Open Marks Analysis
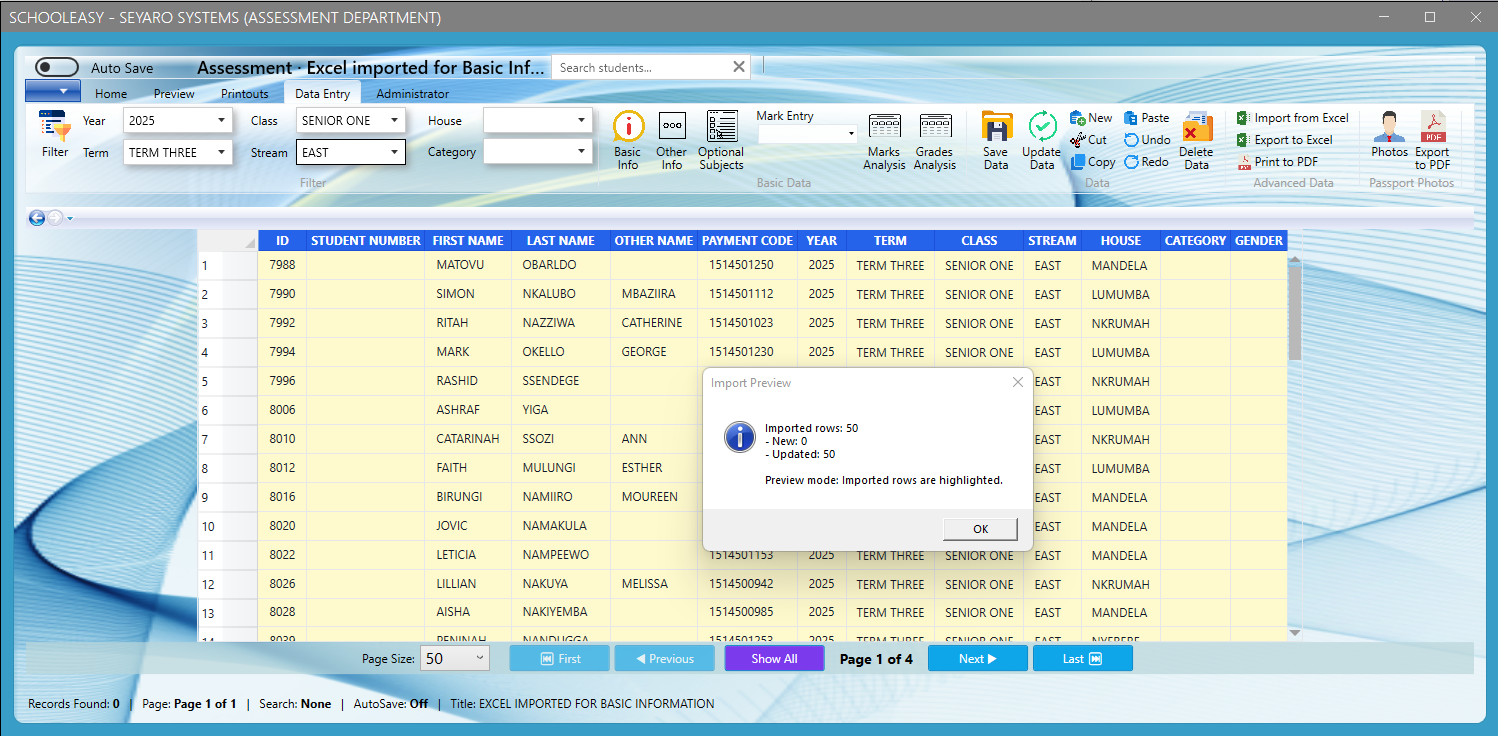The image size is (1498, 736). click(884, 140)
